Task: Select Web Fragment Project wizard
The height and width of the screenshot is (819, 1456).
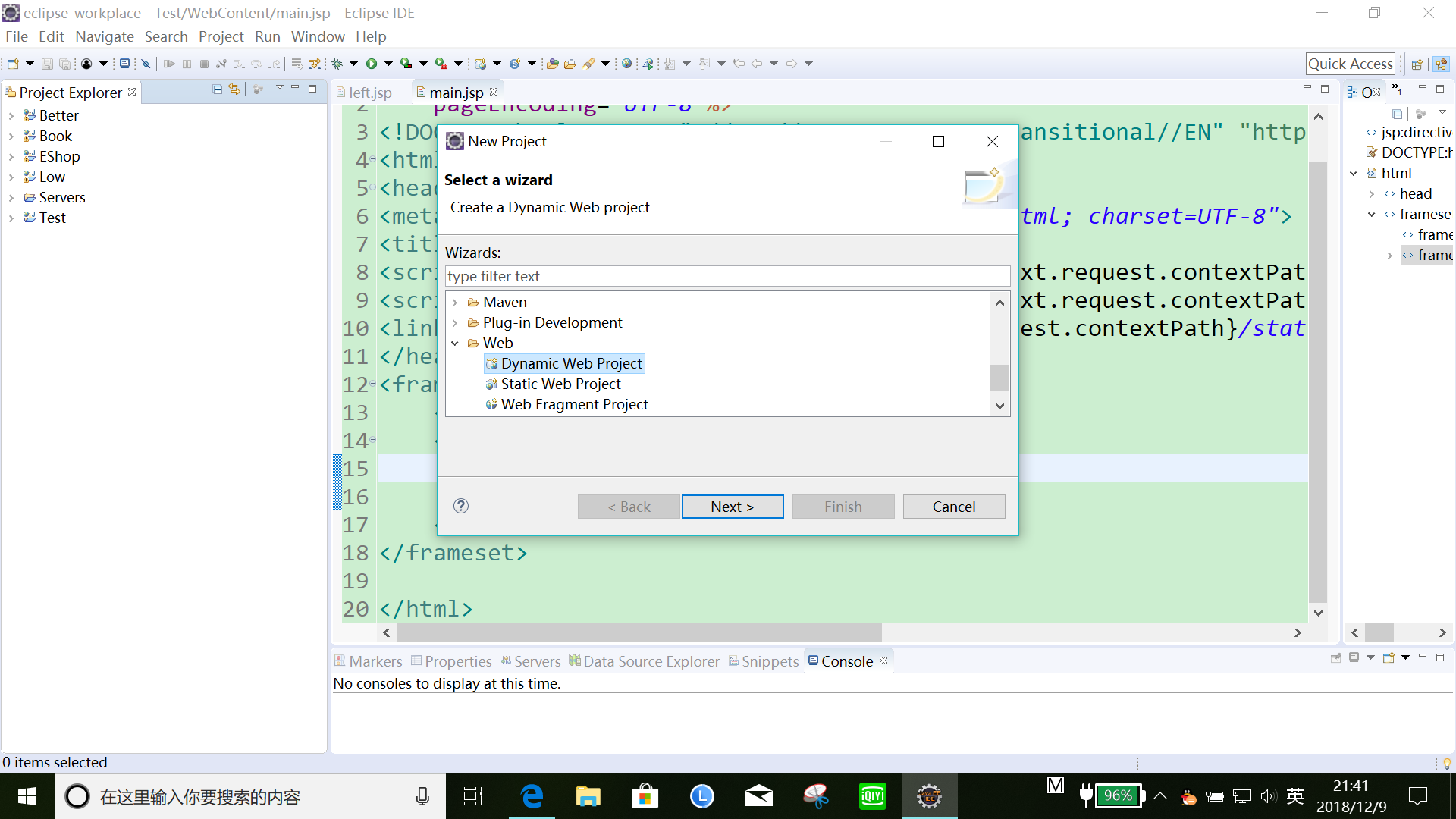Action: tap(574, 405)
